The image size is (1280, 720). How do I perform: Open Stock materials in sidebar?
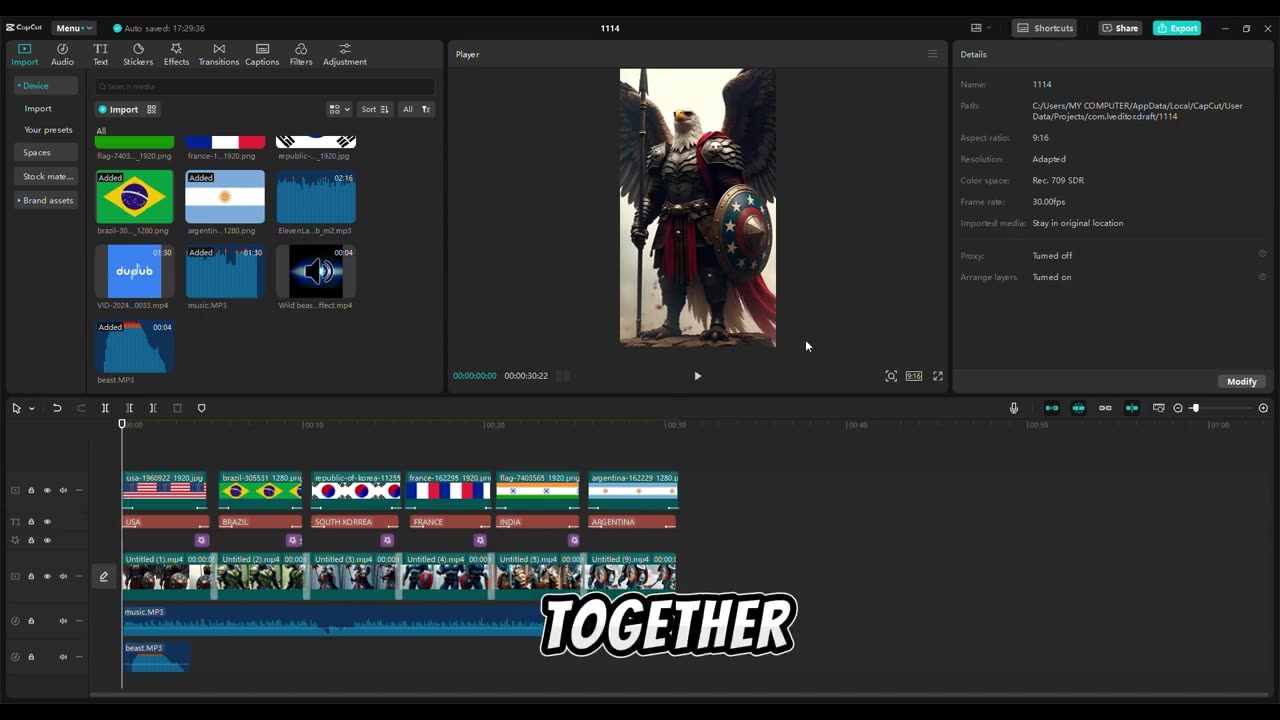[x=46, y=176]
